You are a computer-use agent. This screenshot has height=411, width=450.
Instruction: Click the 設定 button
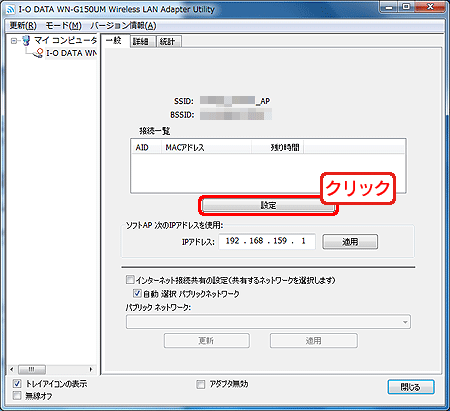(x=268, y=205)
